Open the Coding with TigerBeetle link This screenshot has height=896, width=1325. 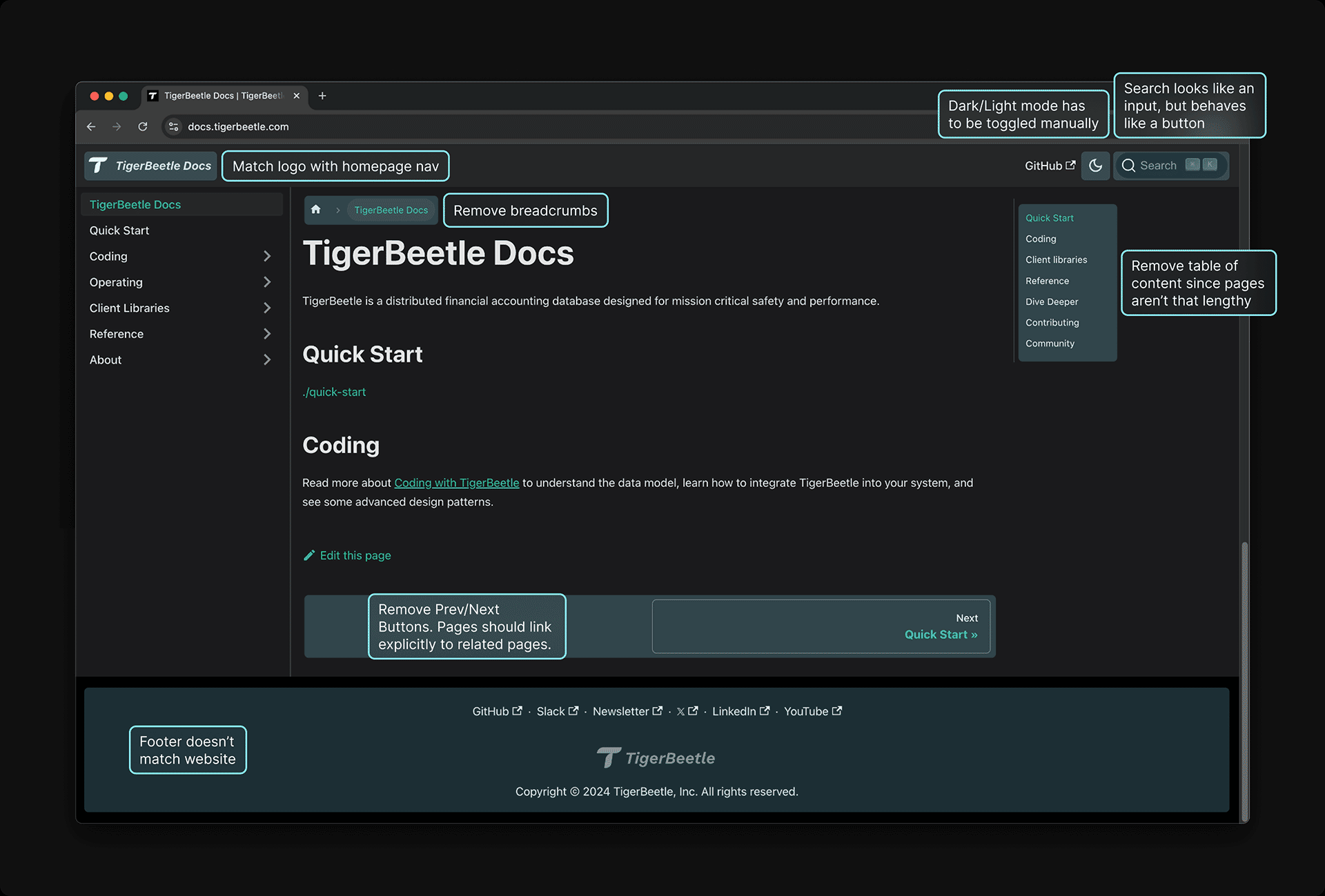456,483
